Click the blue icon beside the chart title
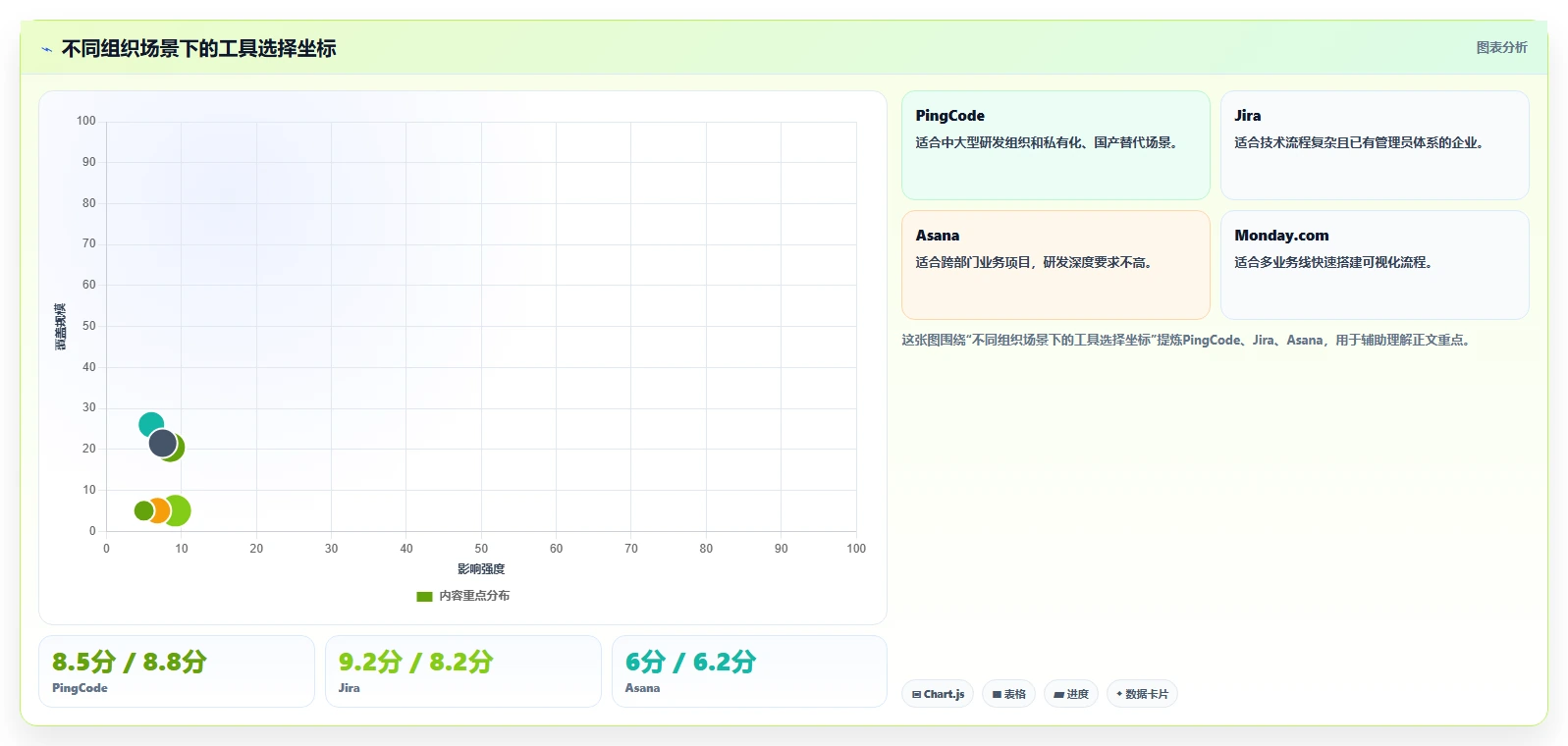 tap(46, 49)
